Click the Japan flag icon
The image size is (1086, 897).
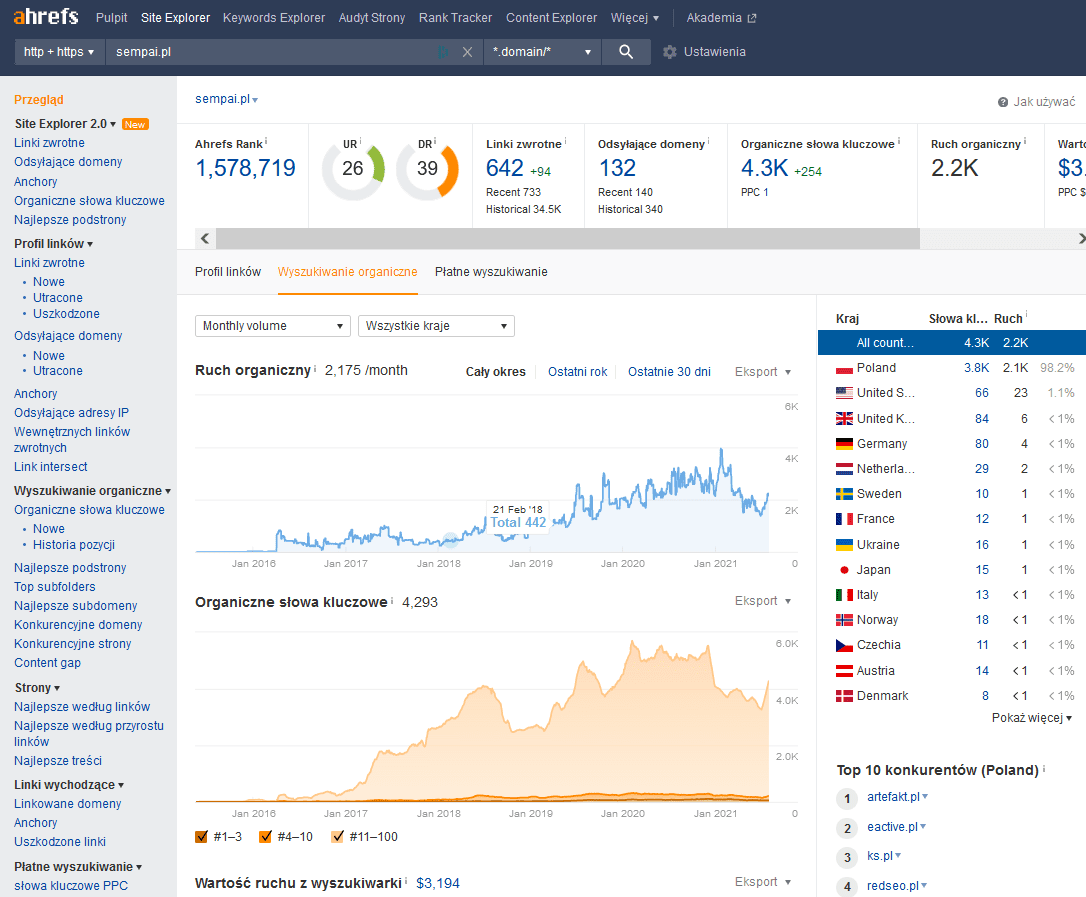[844, 570]
